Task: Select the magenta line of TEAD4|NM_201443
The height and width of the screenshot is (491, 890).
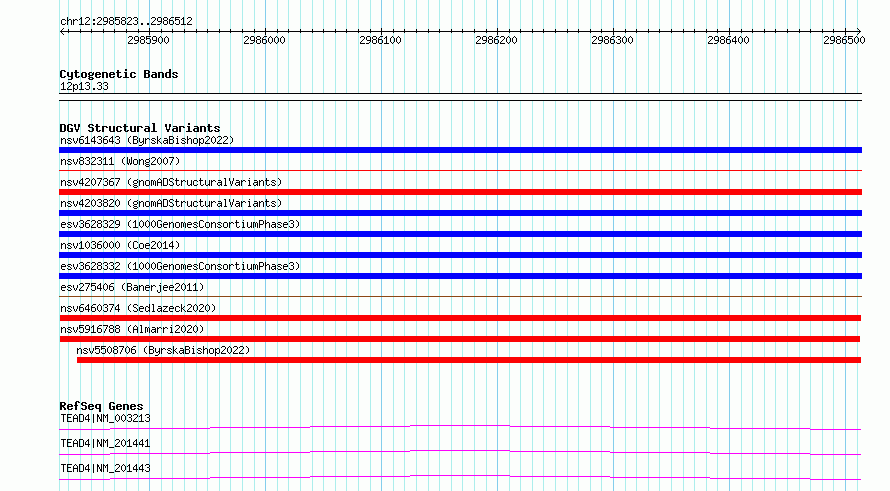Action: click(x=460, y=477)
